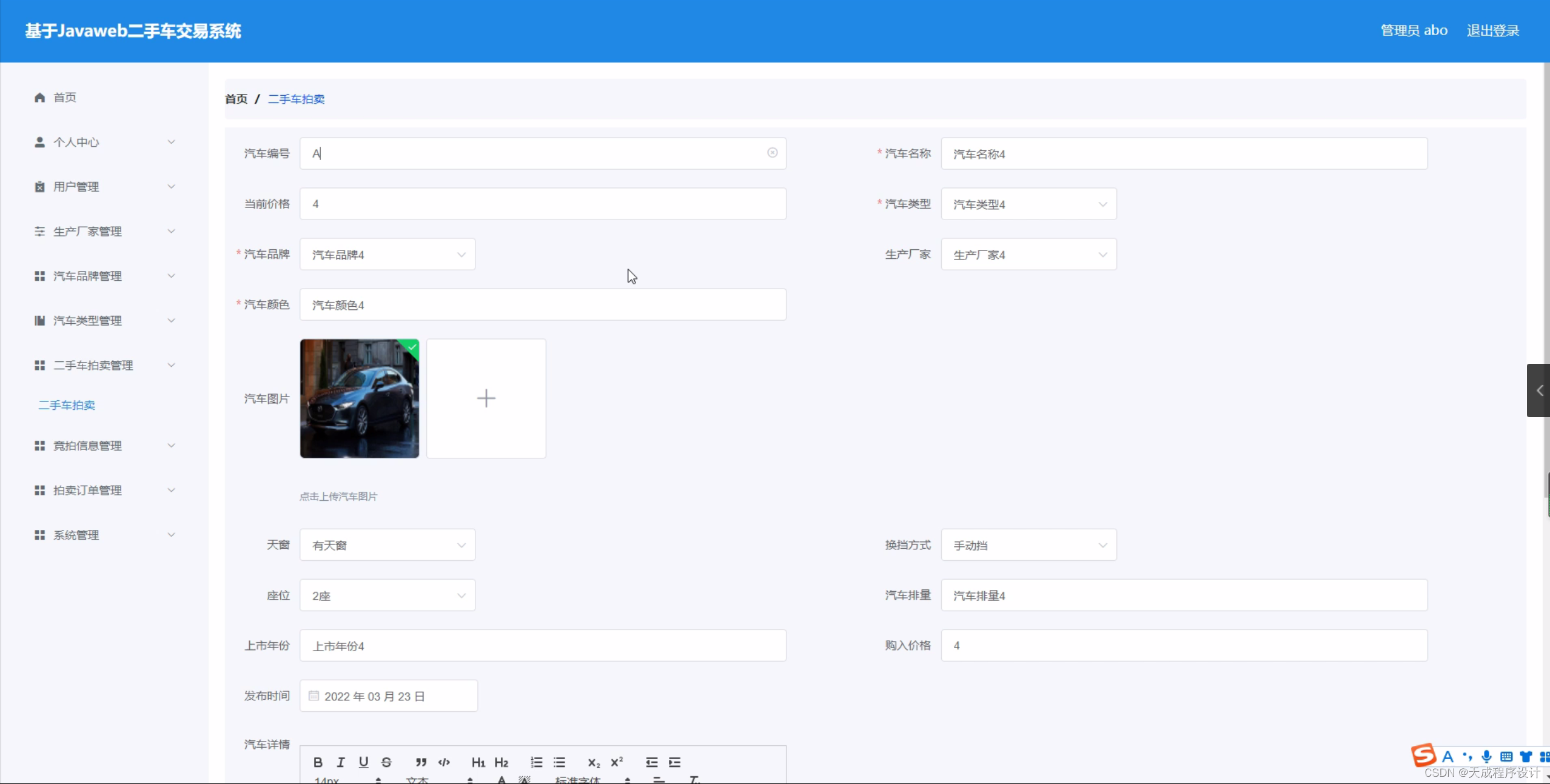
Task: Select 二手车拍卖 in the sidebar
Action: pos(67,405)
